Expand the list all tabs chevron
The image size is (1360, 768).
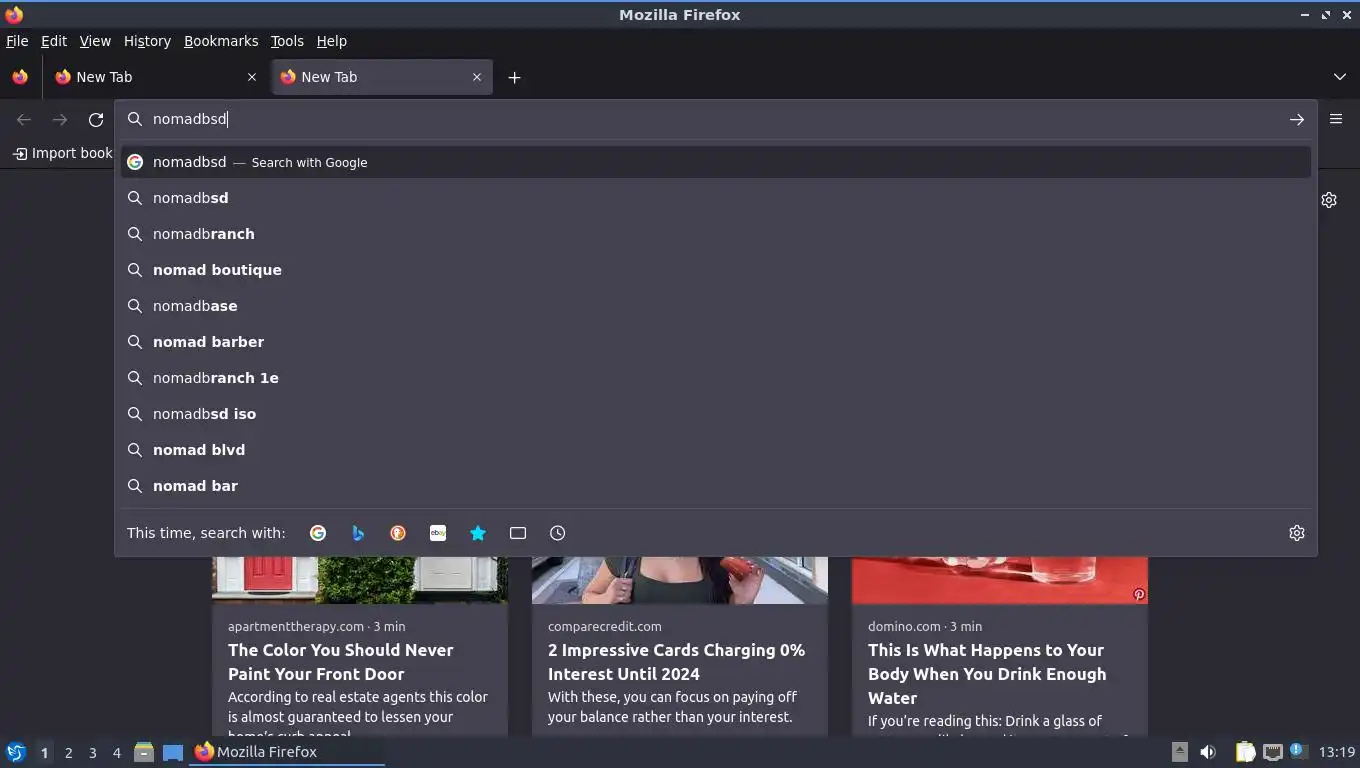(x=1340, y=77)
